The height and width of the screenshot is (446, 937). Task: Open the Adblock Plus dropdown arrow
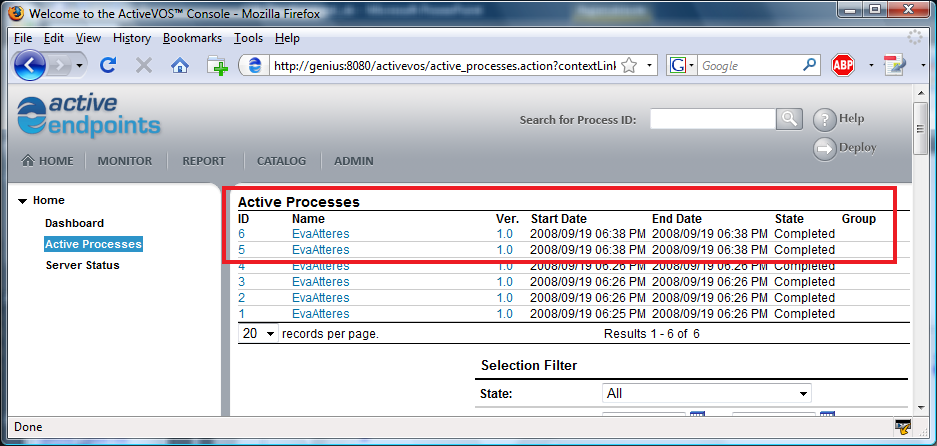pos(871,65)
